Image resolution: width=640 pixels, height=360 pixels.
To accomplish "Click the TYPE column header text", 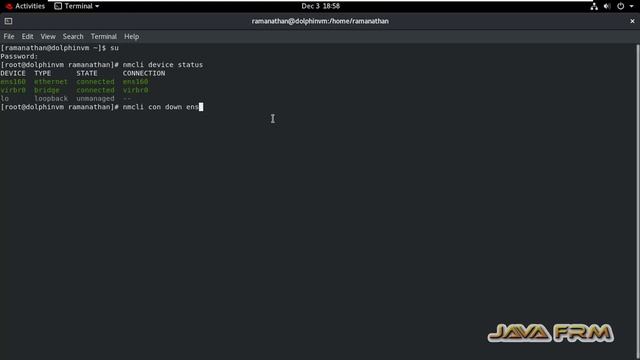I will 42,73.
